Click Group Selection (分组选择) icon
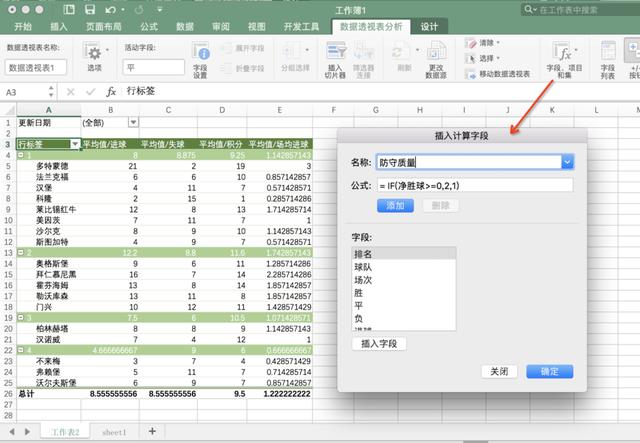The height and width of the screenshot is (443, 640). click(x=295, y=57)
